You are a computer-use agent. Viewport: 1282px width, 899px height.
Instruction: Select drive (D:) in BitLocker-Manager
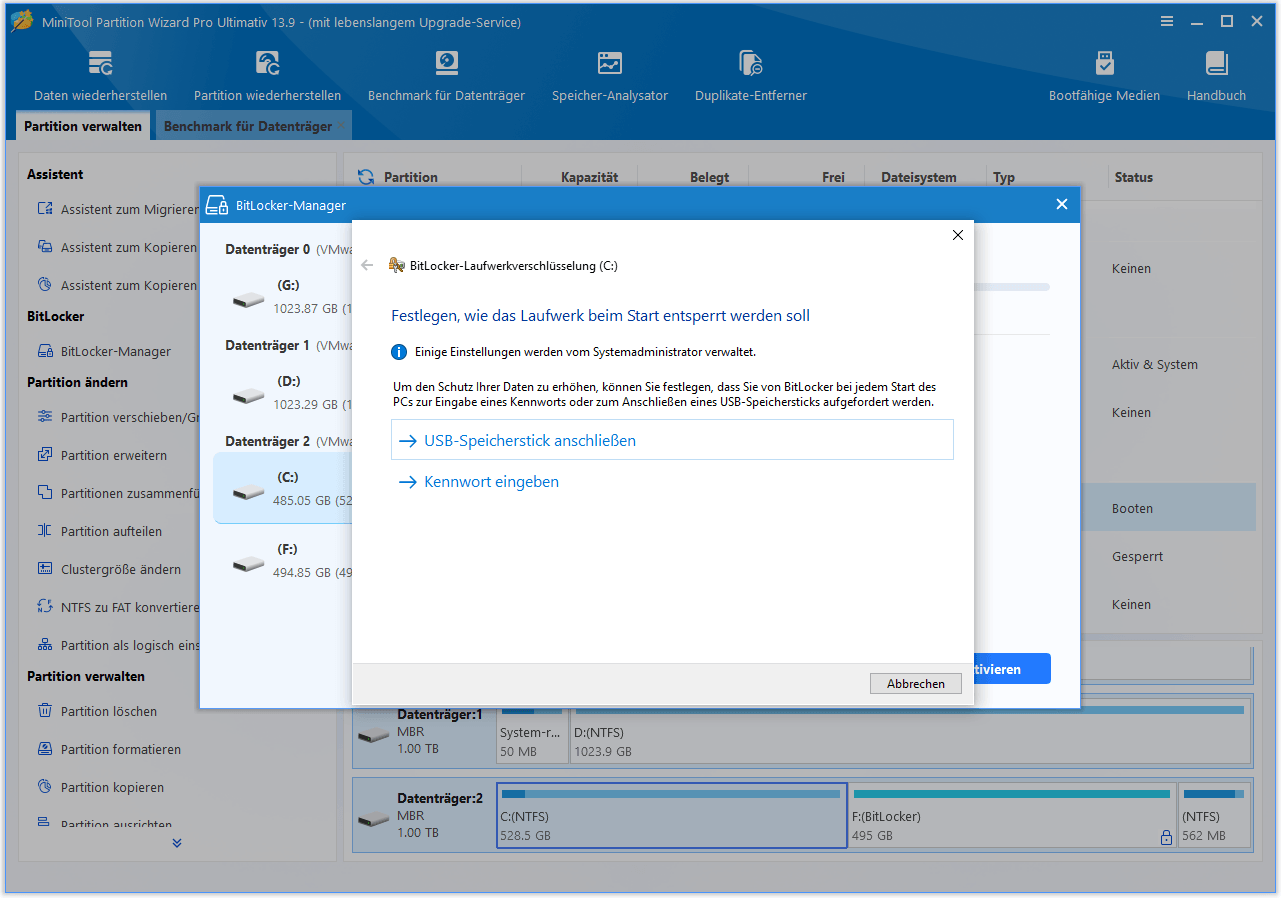284,393
